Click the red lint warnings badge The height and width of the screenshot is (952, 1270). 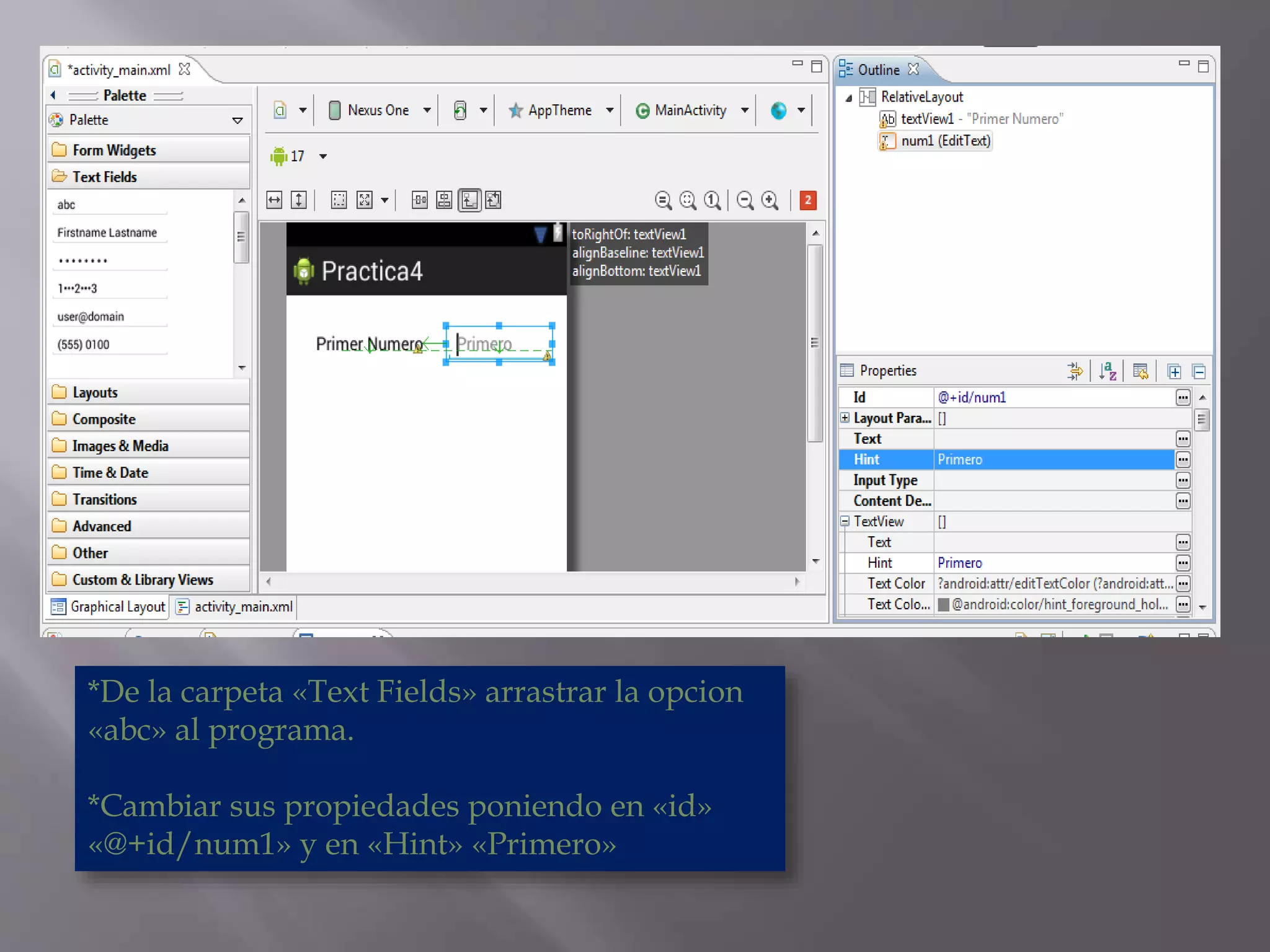807,200
